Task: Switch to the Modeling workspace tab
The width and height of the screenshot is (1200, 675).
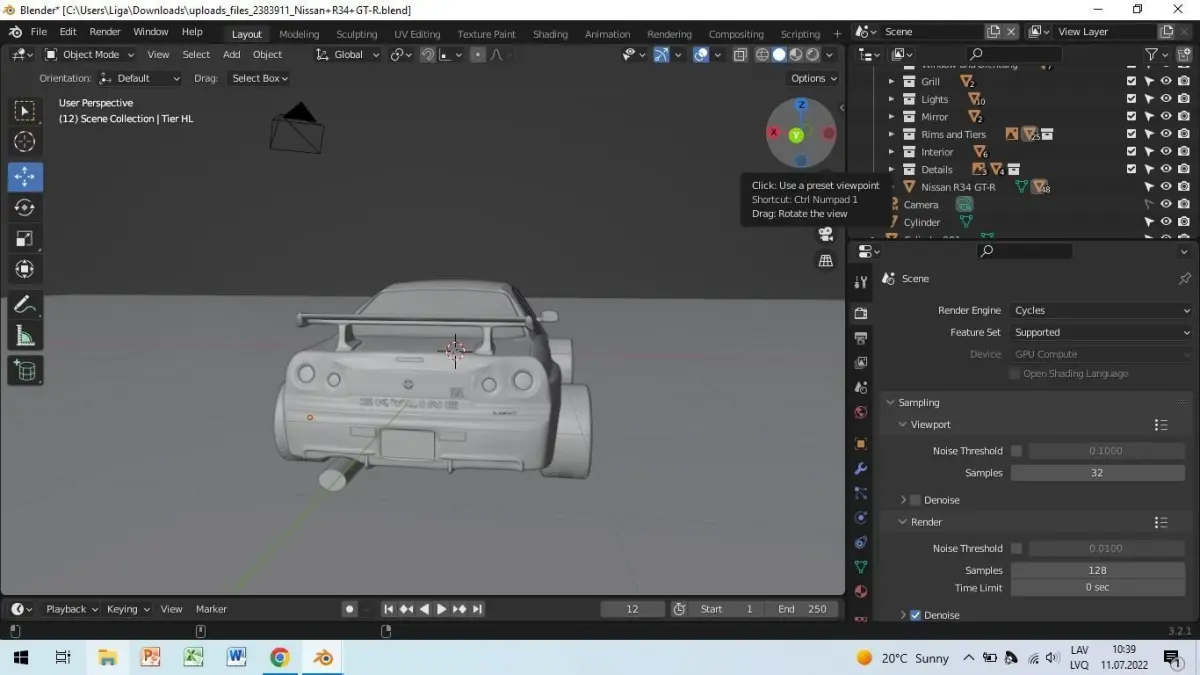Action: point(299,34)
